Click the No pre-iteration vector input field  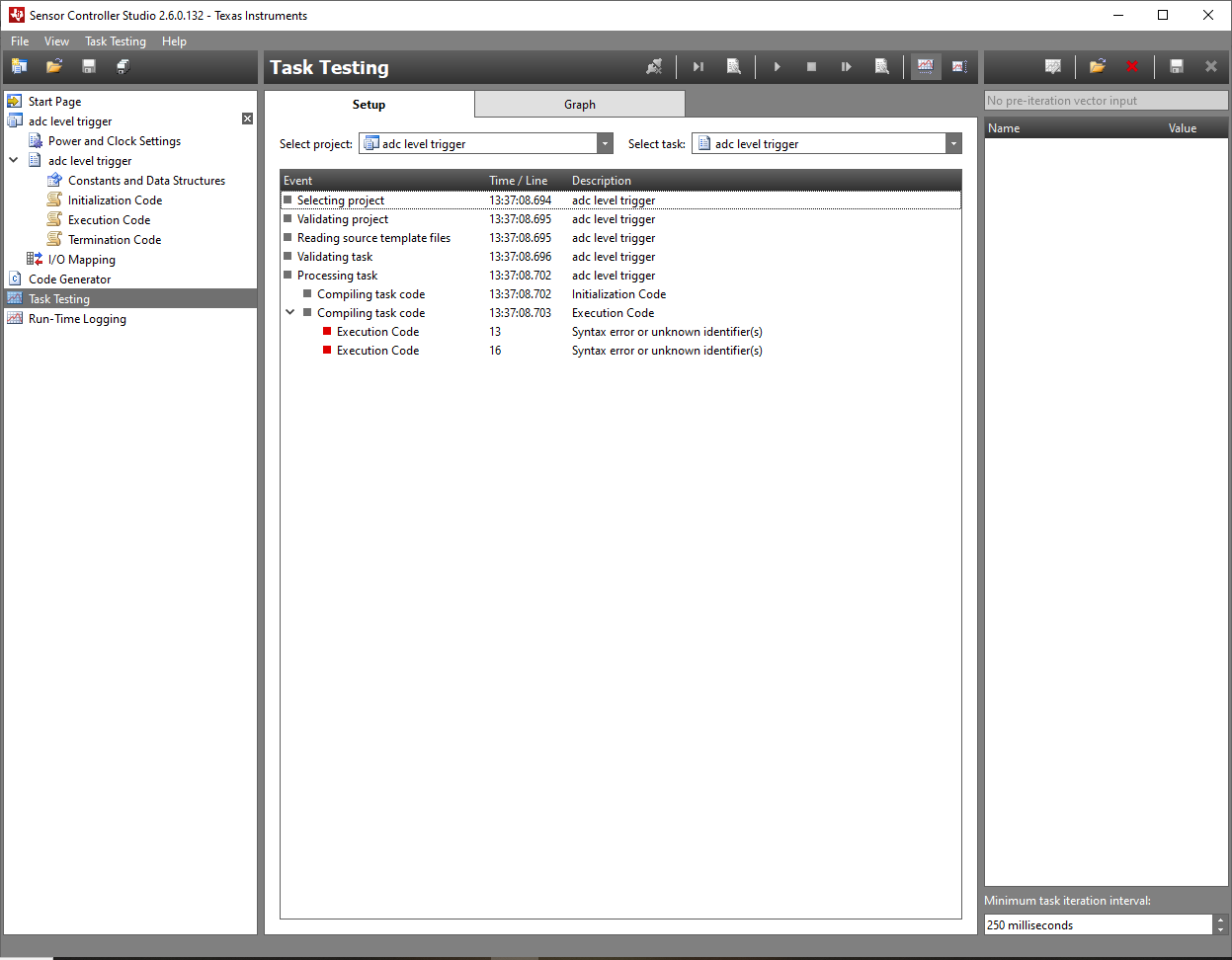pyautogui.click(x=1107, y=100)
